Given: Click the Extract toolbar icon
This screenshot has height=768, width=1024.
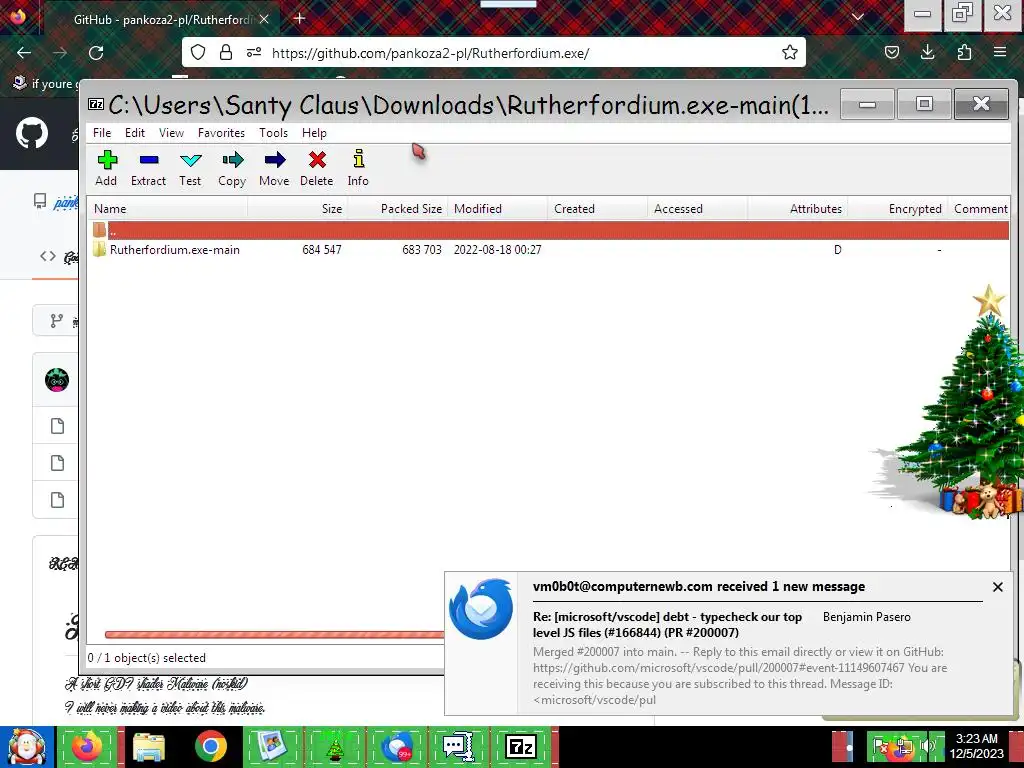Looking at the screenshot, I should pyautogui.click(x=148, y=168).
